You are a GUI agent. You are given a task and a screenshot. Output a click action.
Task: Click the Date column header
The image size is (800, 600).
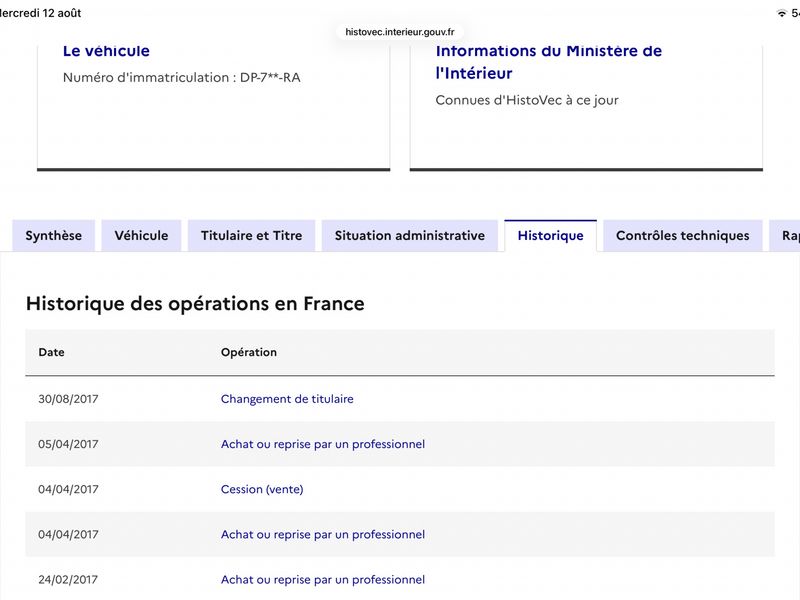point(52,352)
